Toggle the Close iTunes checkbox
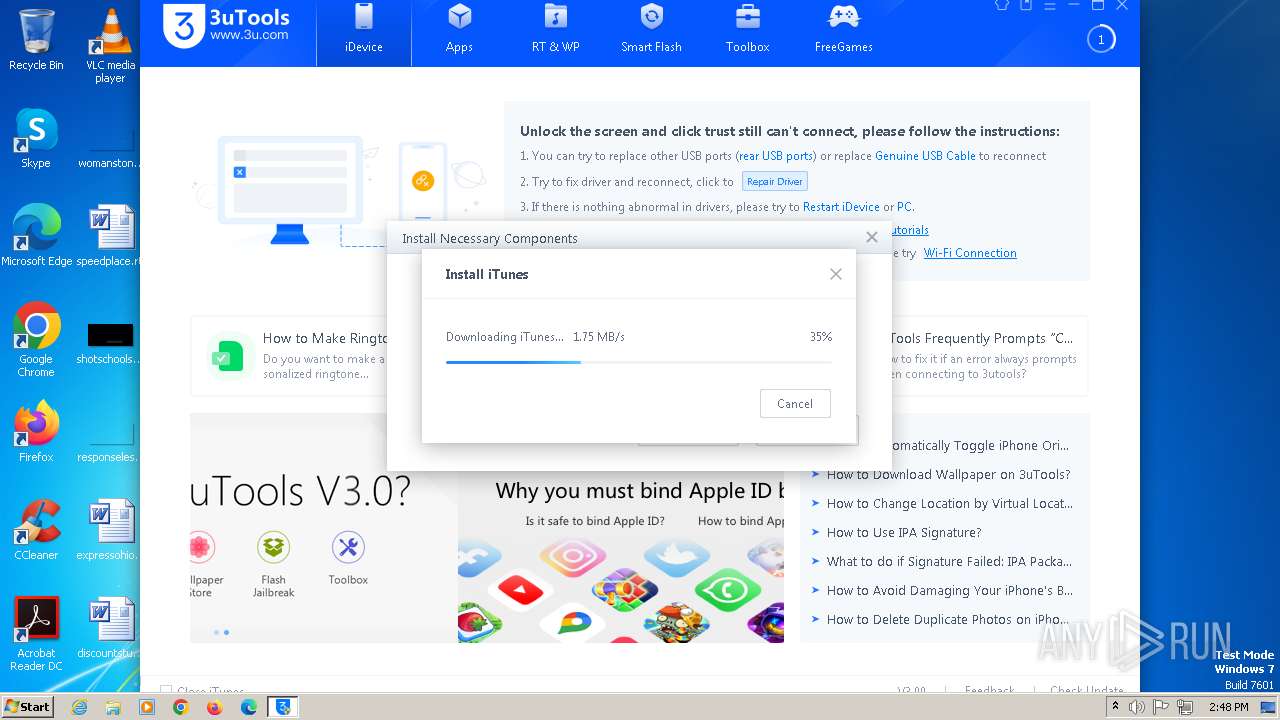Viewport: 1280px width, 720px height. coord(166,691)
